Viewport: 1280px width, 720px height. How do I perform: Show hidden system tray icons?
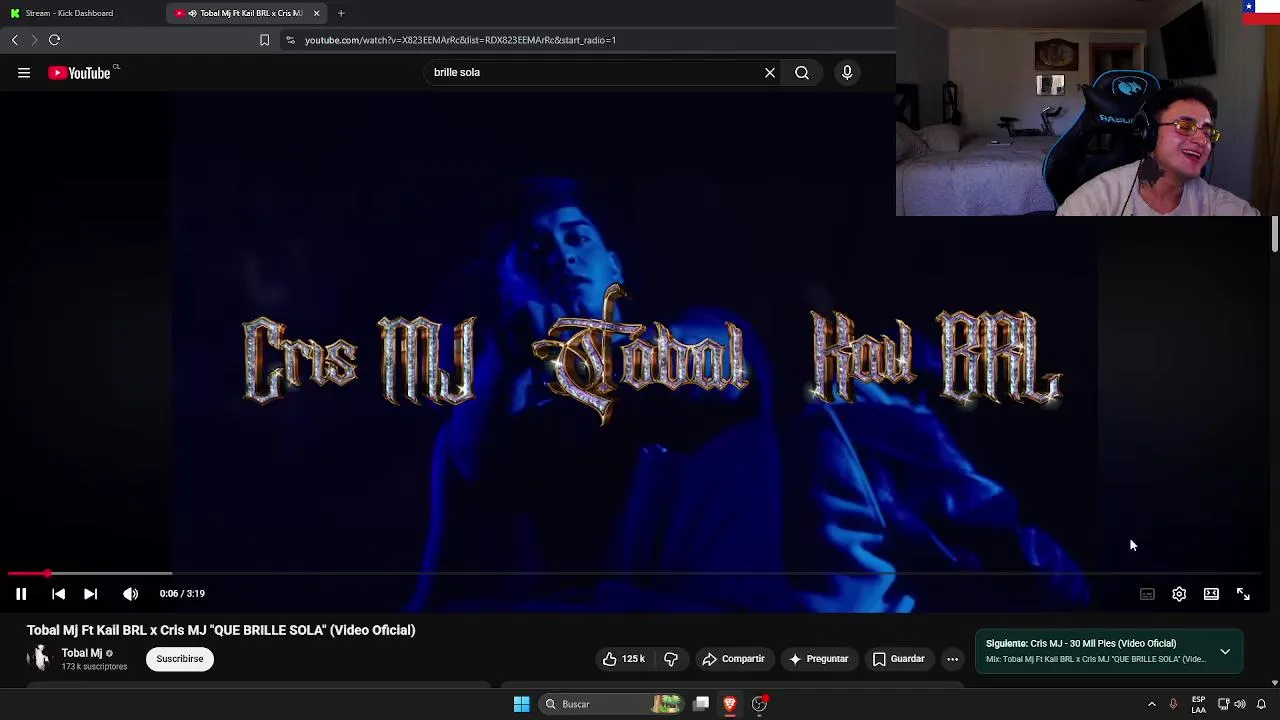point(1151,704)
